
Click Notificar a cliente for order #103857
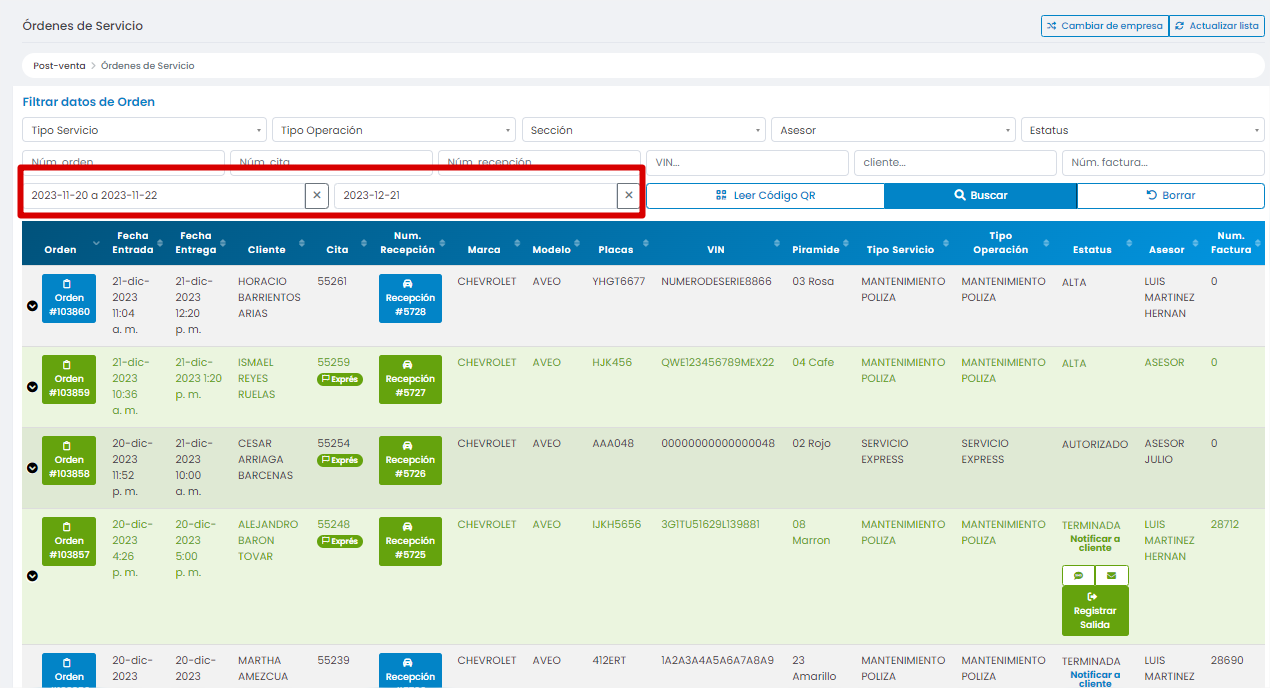[x=1095, y=543]
